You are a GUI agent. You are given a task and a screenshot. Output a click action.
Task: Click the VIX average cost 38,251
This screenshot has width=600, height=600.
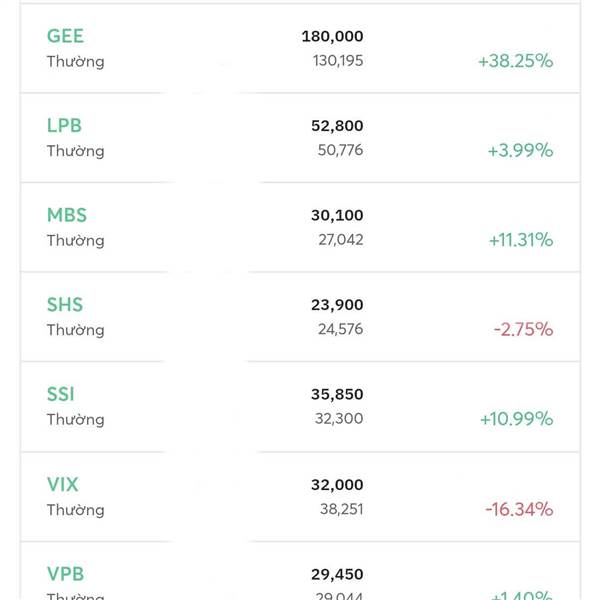340,509
